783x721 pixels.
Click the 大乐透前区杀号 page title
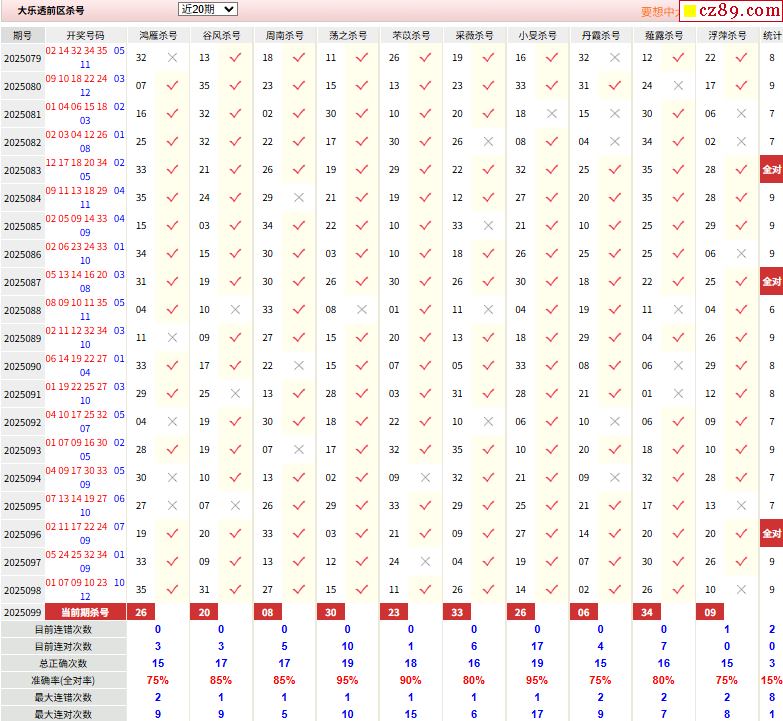point(51,10)
